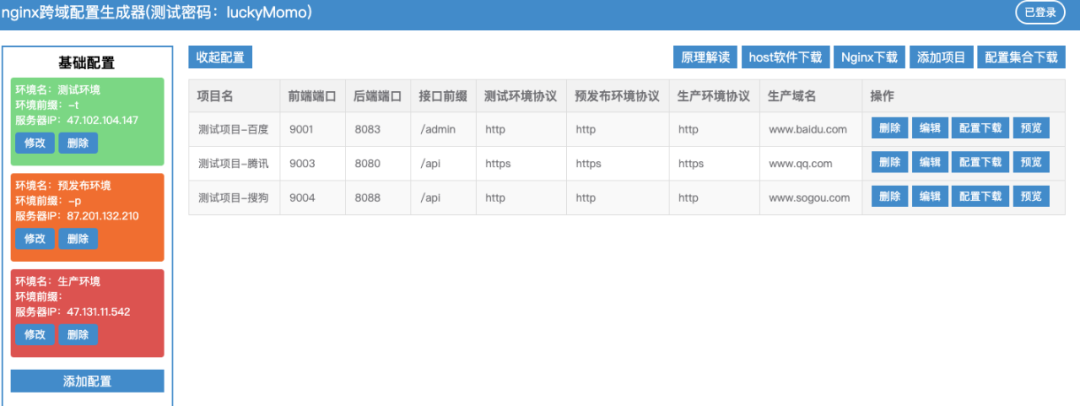The width and height of the screenshot is (1080, 406).
Task: Click server IP 87.201.132.210 text
Action: tap(103, 216)
